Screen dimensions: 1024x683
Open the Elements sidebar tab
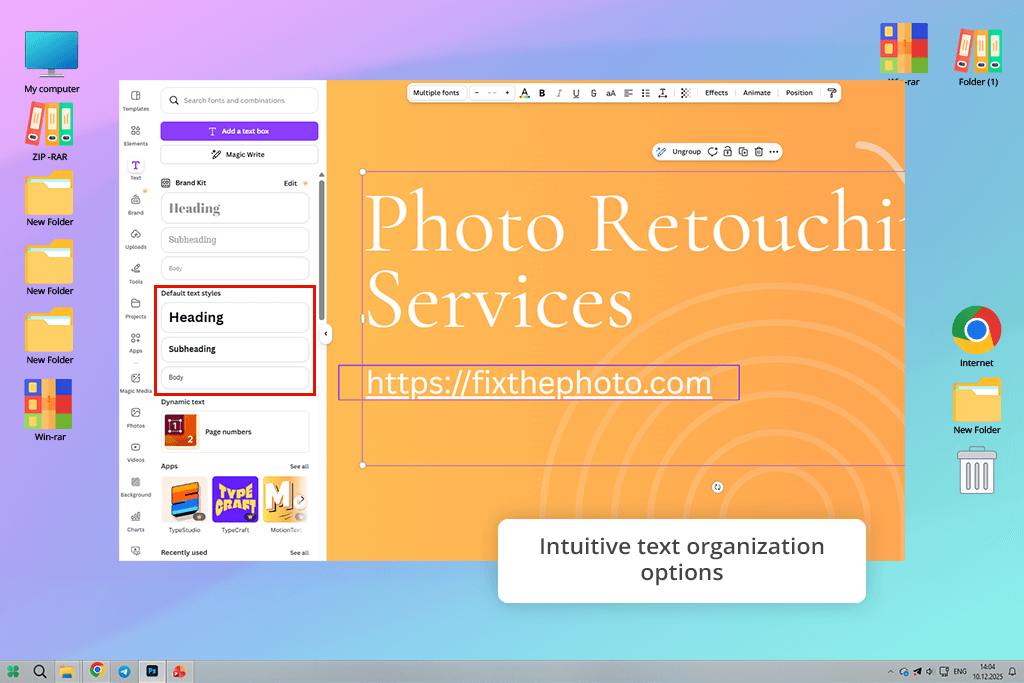(x=136, y=135)
